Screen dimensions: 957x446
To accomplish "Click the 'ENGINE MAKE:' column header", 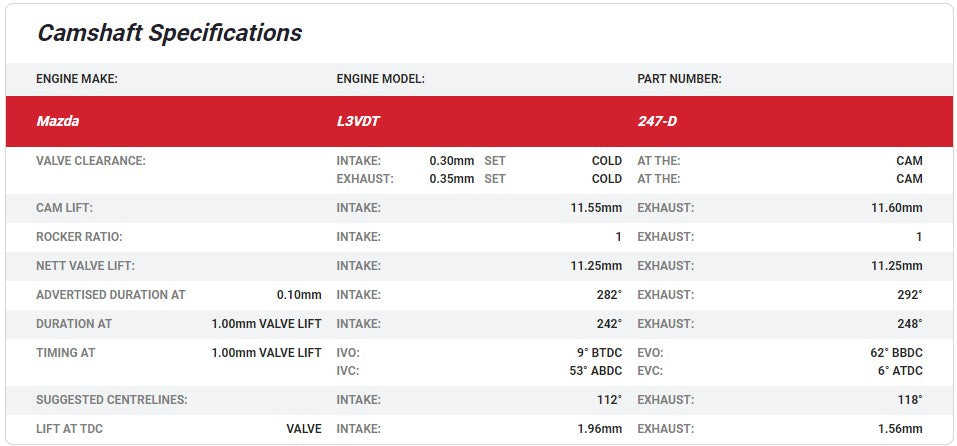I will 77,79.
